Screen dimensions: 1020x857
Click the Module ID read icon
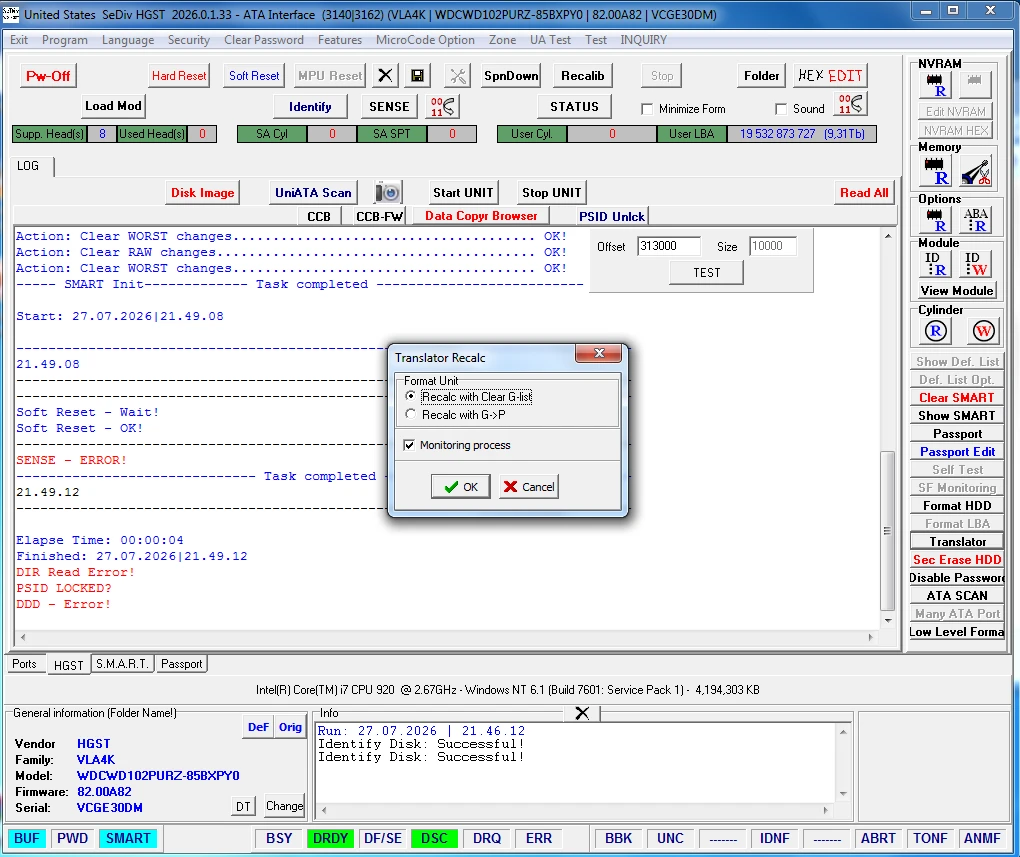935,264
